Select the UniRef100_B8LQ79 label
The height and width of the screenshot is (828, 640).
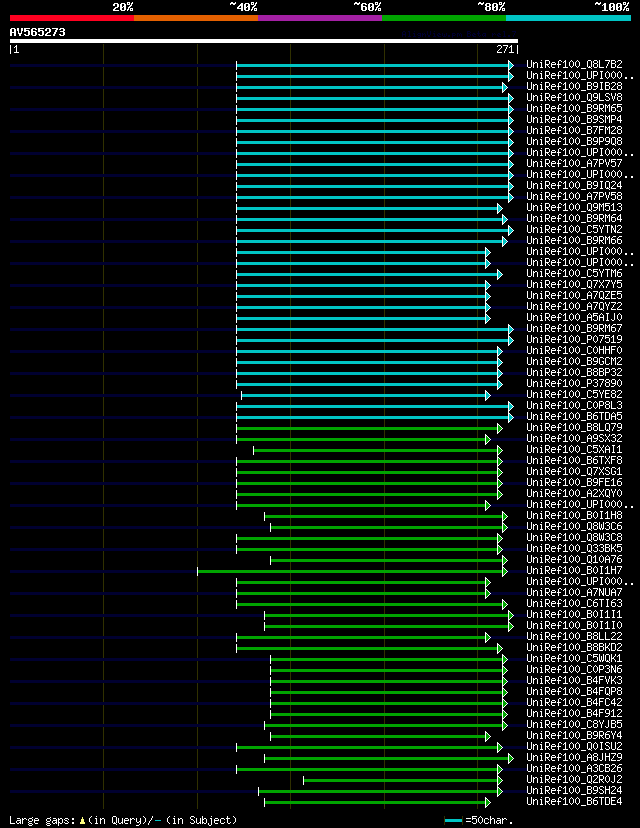pyautogui.click(x=575, y=428)
